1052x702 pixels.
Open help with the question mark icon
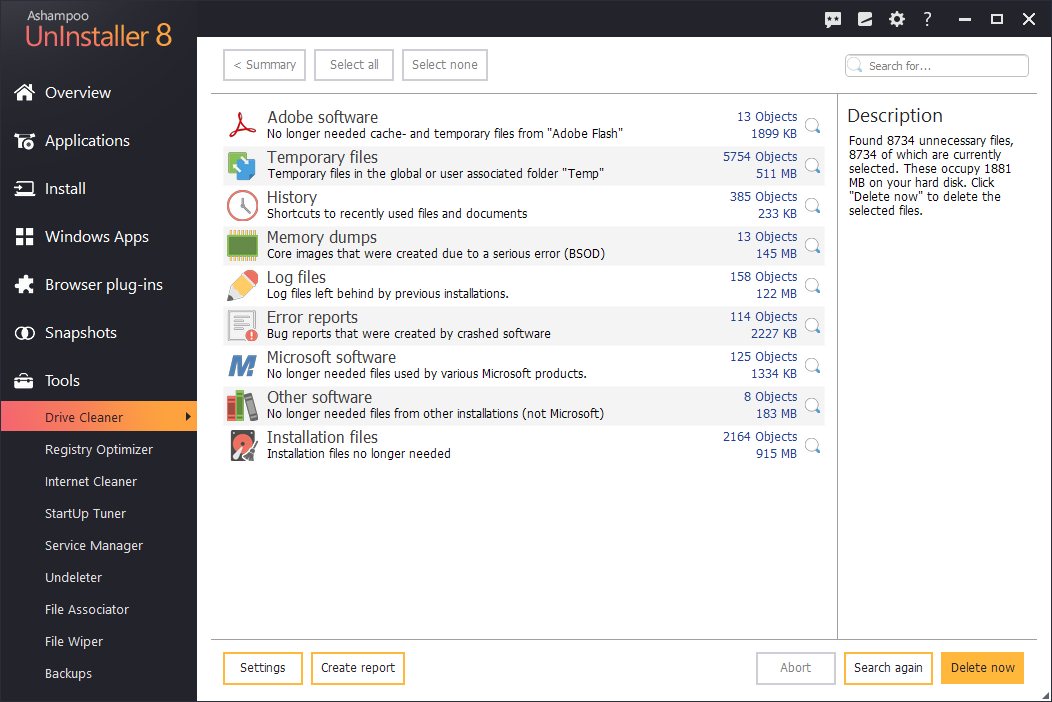[927, 19]
